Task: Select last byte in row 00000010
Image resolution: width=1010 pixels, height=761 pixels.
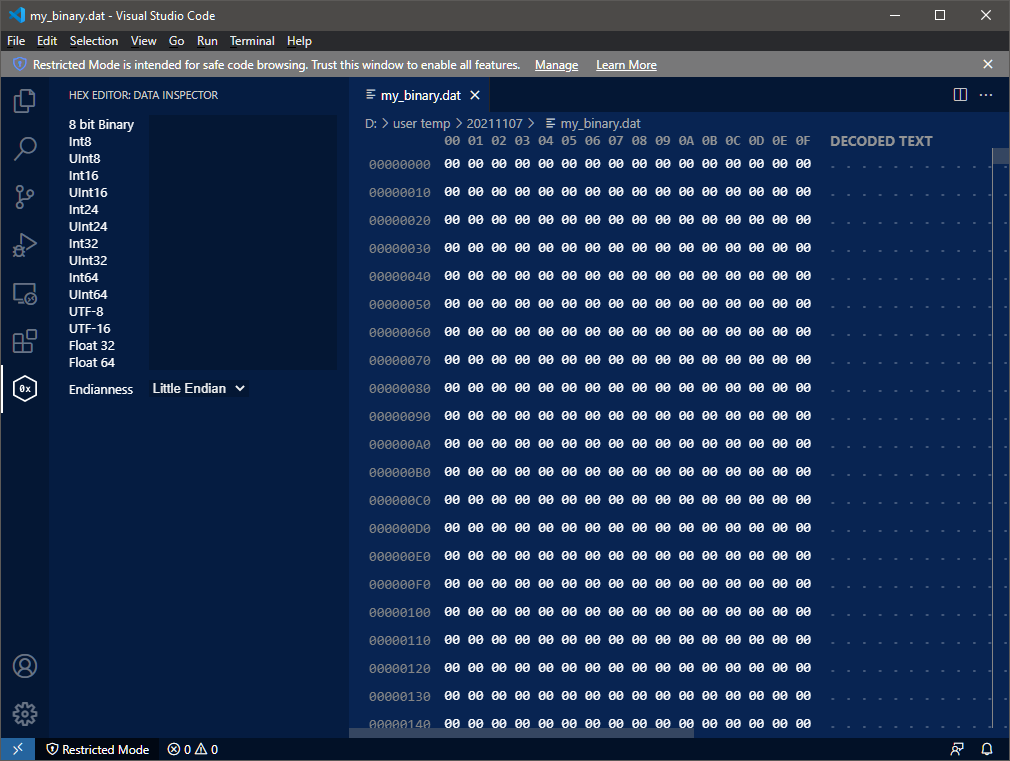Action: (803, 191)
